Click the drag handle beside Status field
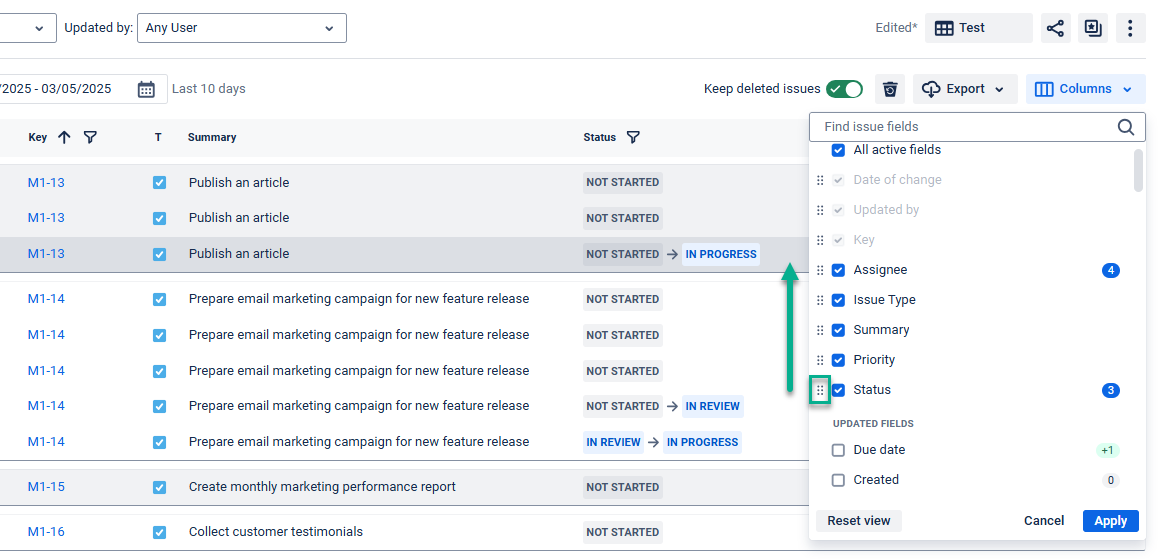The width and height of the screenshot is (1160, 559). click(820, 390)
